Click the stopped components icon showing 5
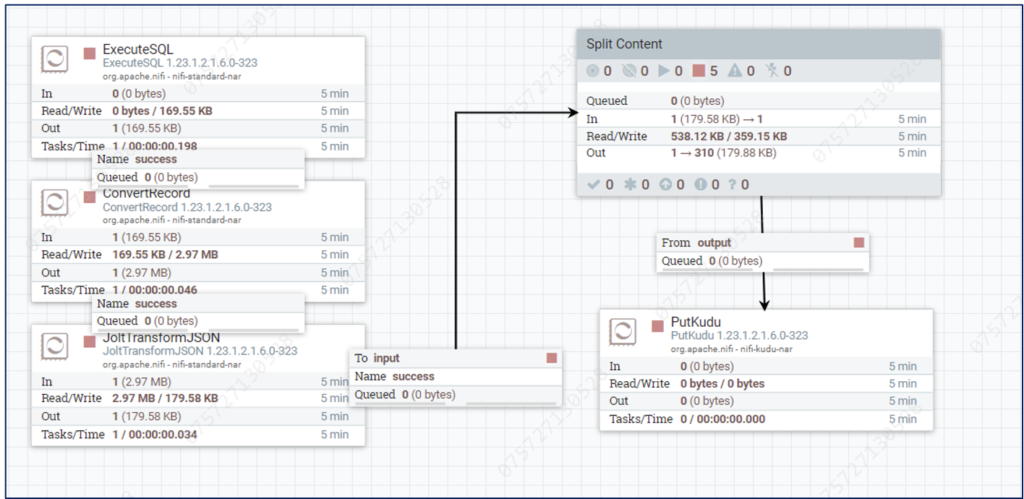The image size is (1024, 499). coord(699,71)
